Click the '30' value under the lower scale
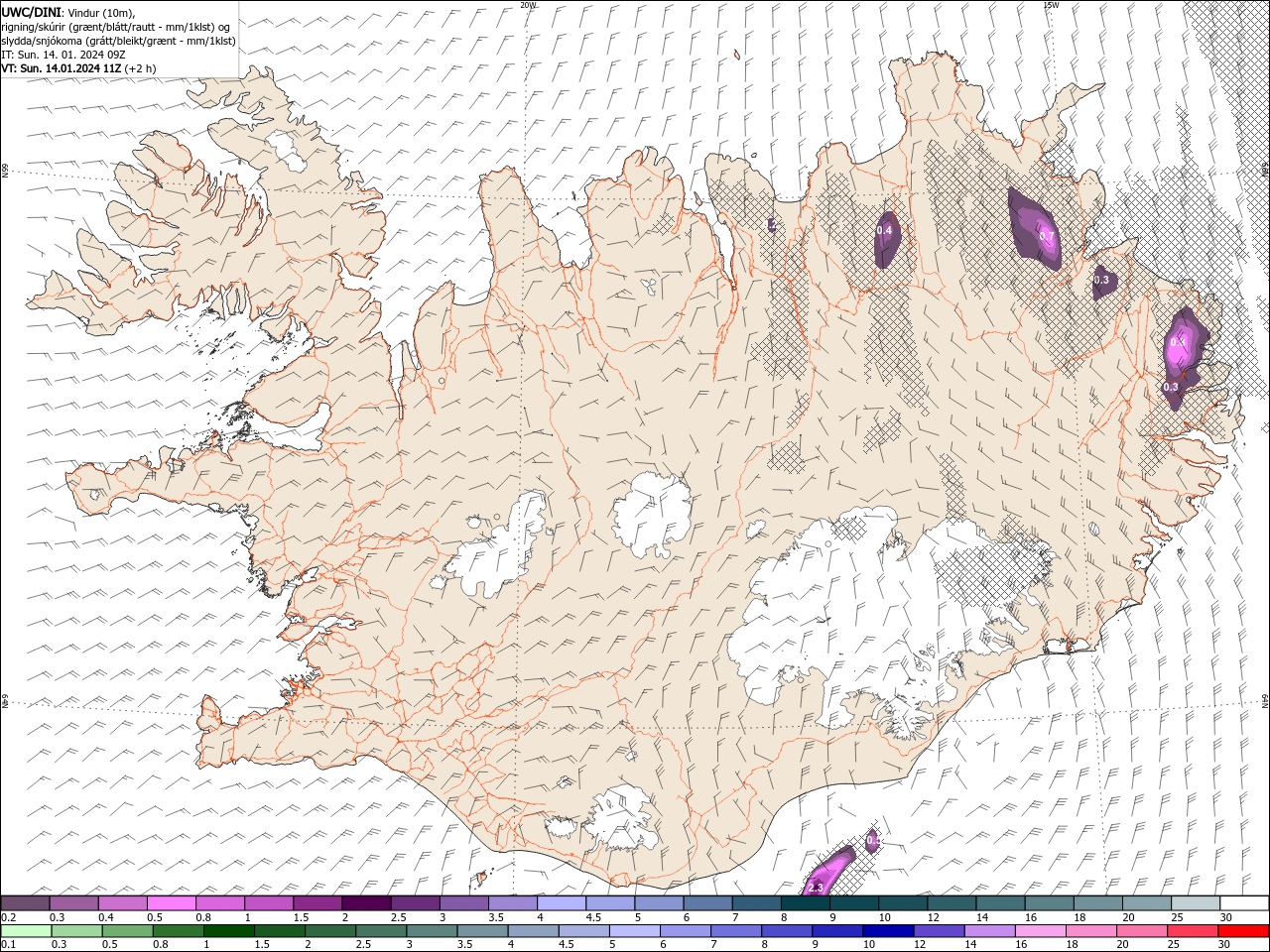 tap(1225, 945)
